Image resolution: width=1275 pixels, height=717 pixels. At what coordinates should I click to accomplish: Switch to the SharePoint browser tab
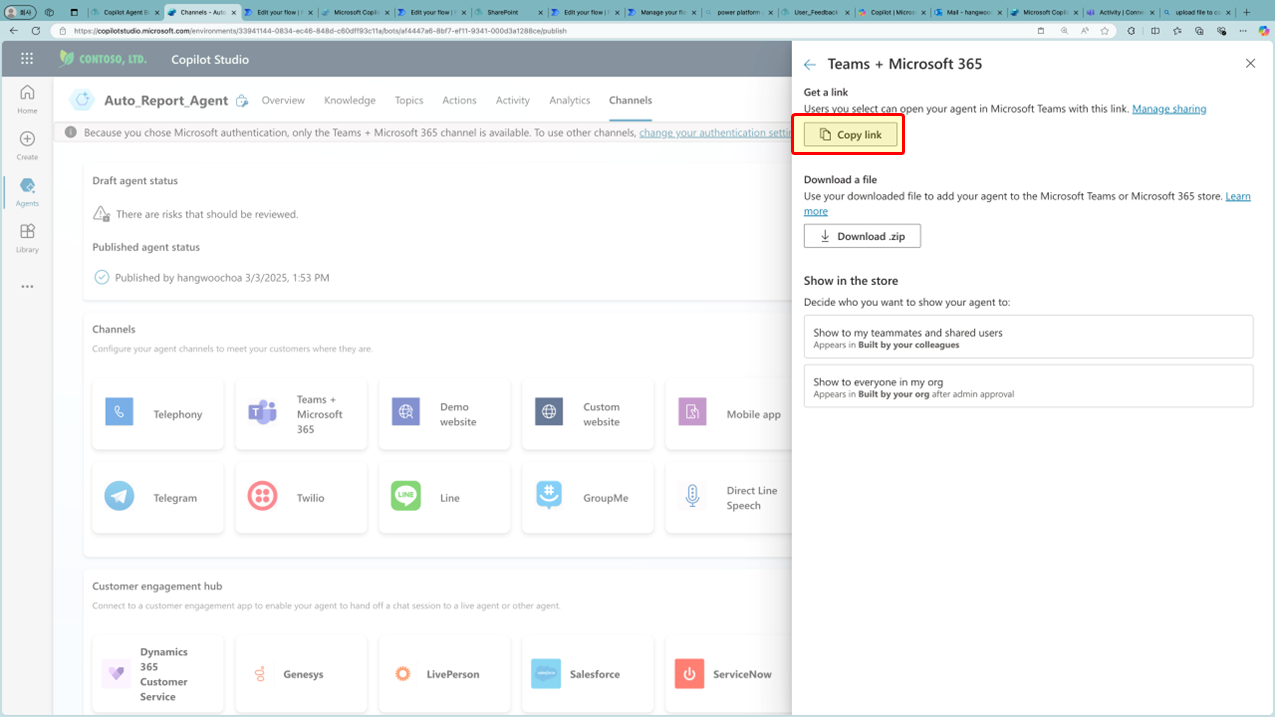(511, 12)
